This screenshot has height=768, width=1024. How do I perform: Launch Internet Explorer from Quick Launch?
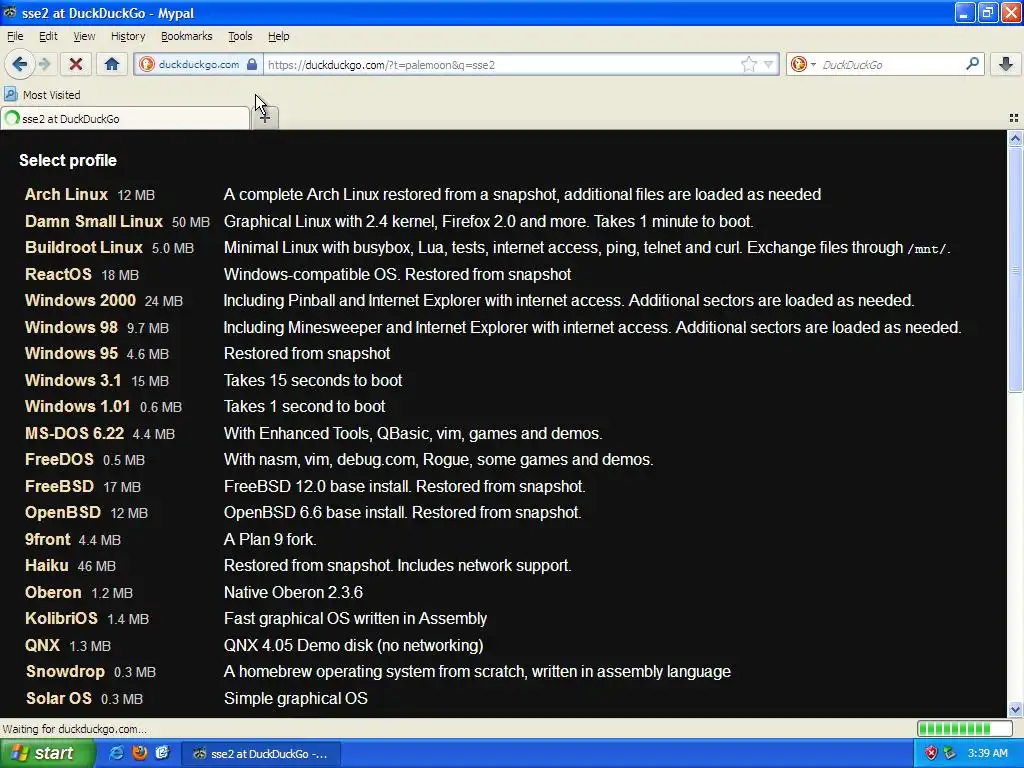[x=116, y=753]
